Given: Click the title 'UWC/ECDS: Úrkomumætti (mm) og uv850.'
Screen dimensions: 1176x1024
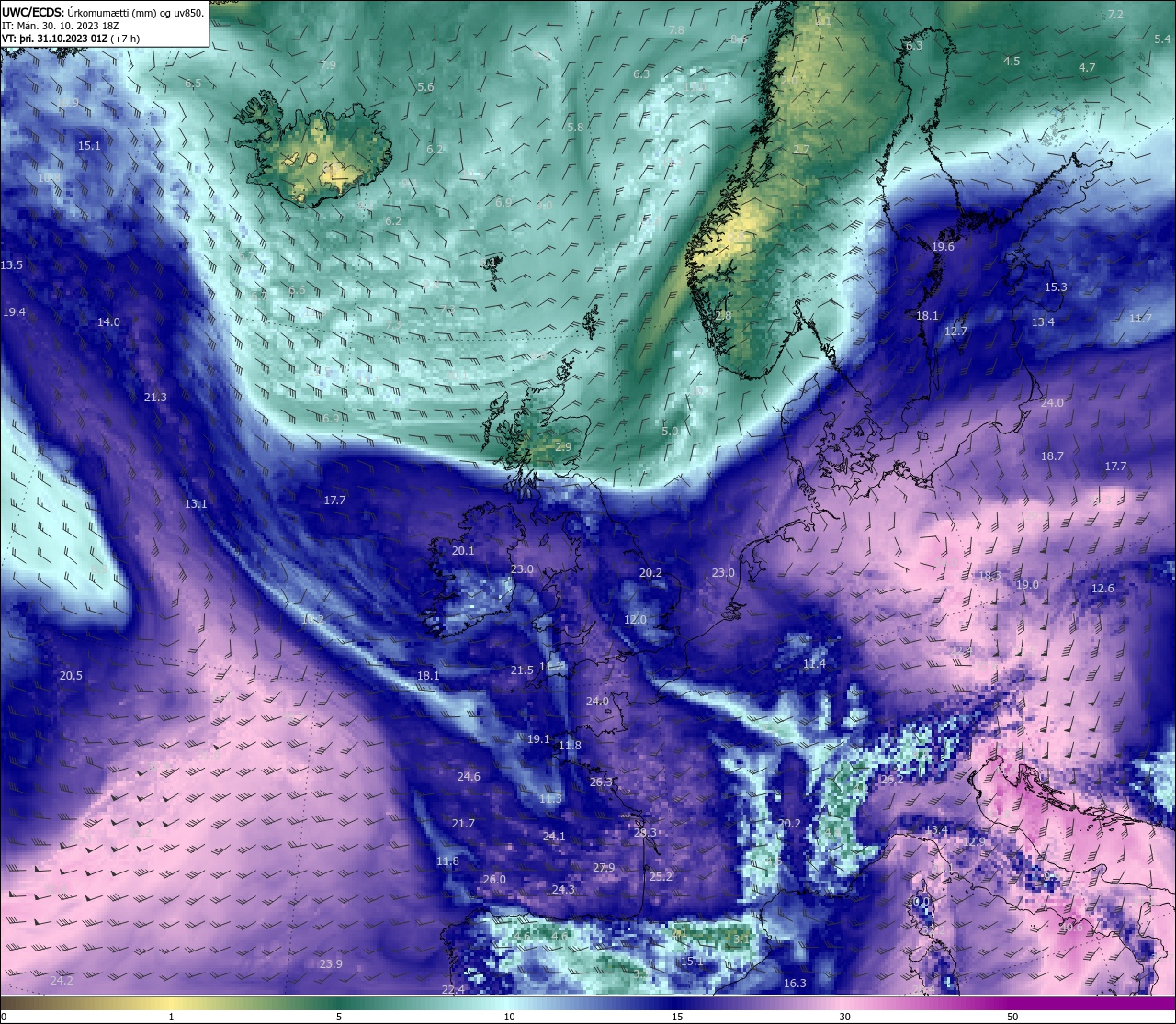Looking at the screenshot, I should [x=103, y=13].
